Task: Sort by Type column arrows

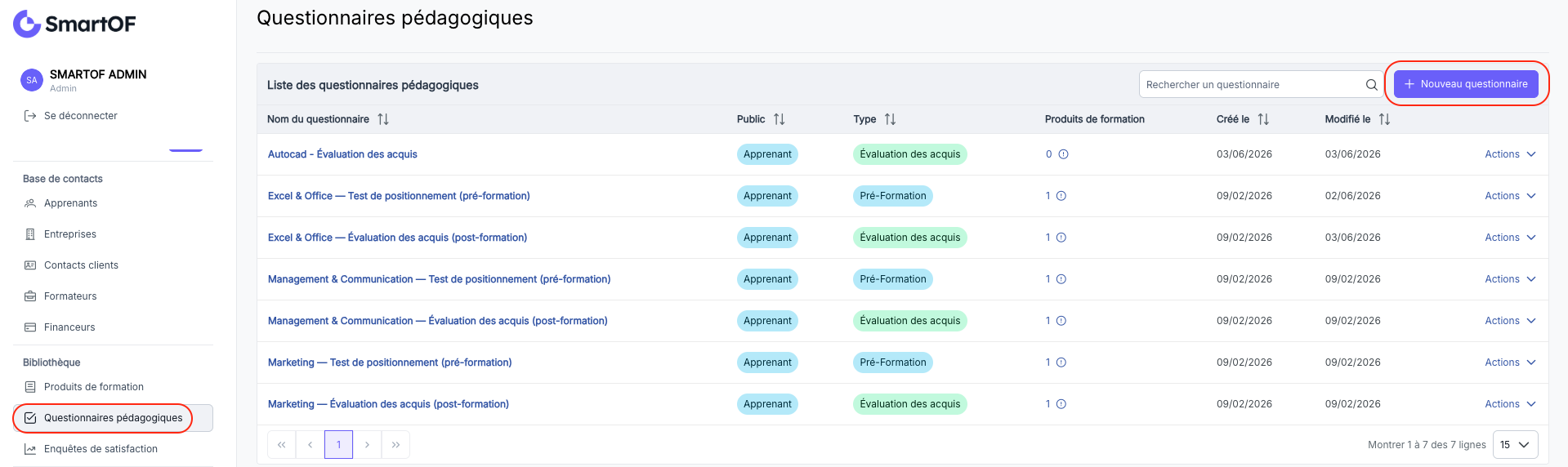Action: click(x=891, y=119)
